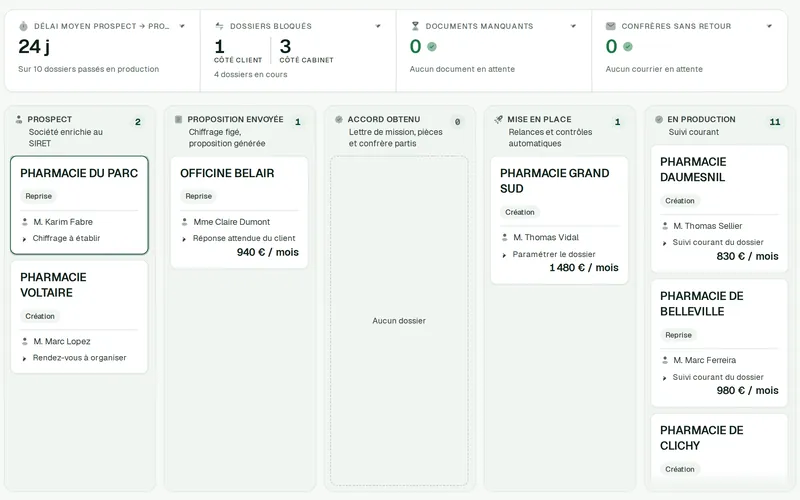Click the 1 480 € / mois amount
This screenshot has width=800, height=500.
pos(584,268)
